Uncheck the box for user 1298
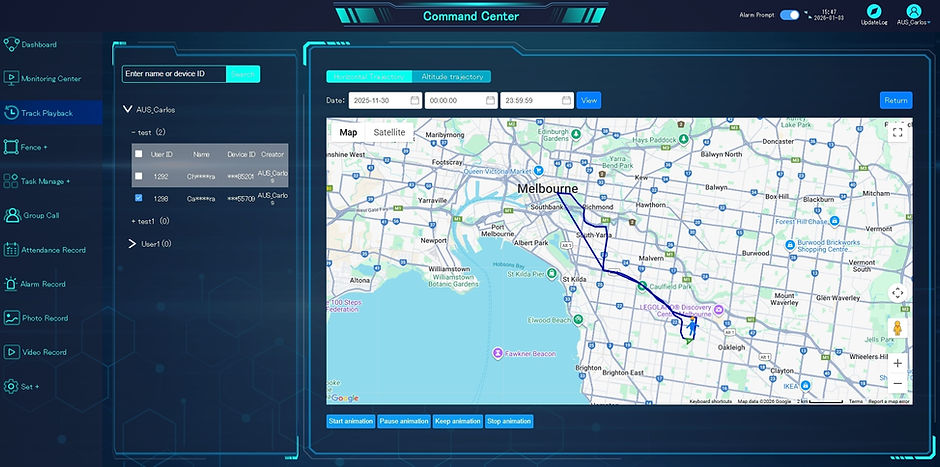This screenshot has width=940, height=467. point(138,198)
